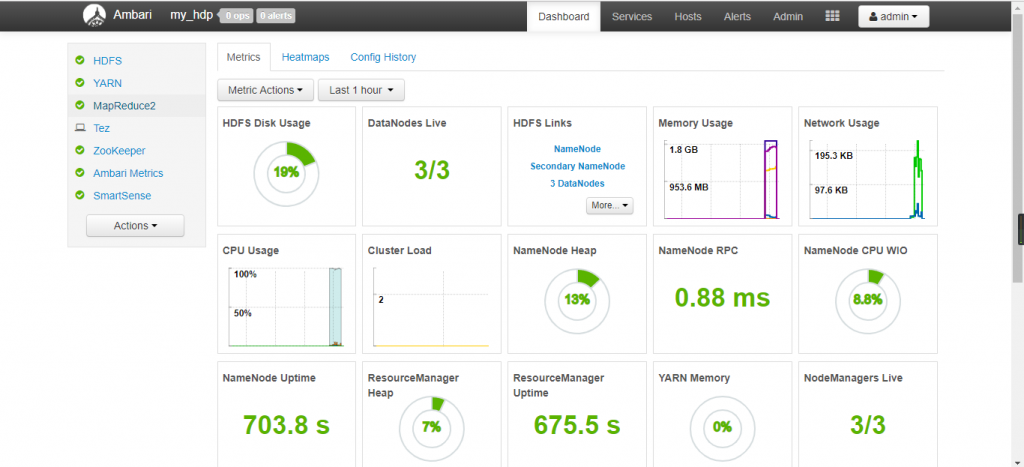Expand the HDFS Links More dropdown
Viewport: 1024px width, 467px height.
coord(609,205)
